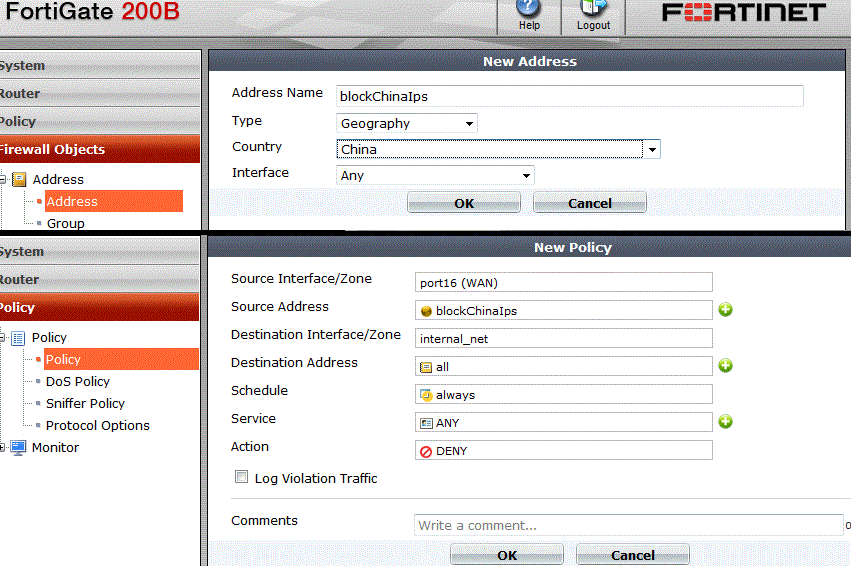Click the 'always' schedule clock icon
Viewport: 851px width, 566px height.
coord(426,395)
